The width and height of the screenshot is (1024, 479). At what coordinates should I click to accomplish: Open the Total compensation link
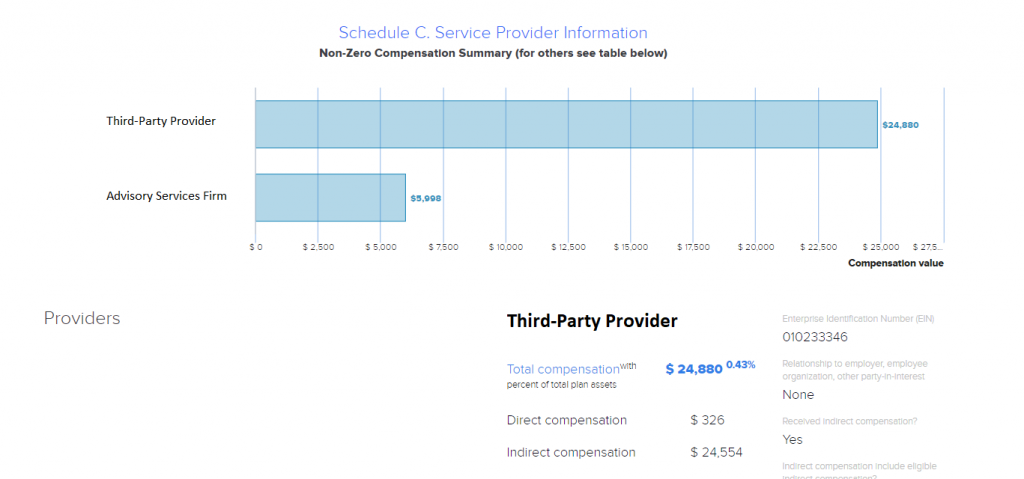point(563,368)
